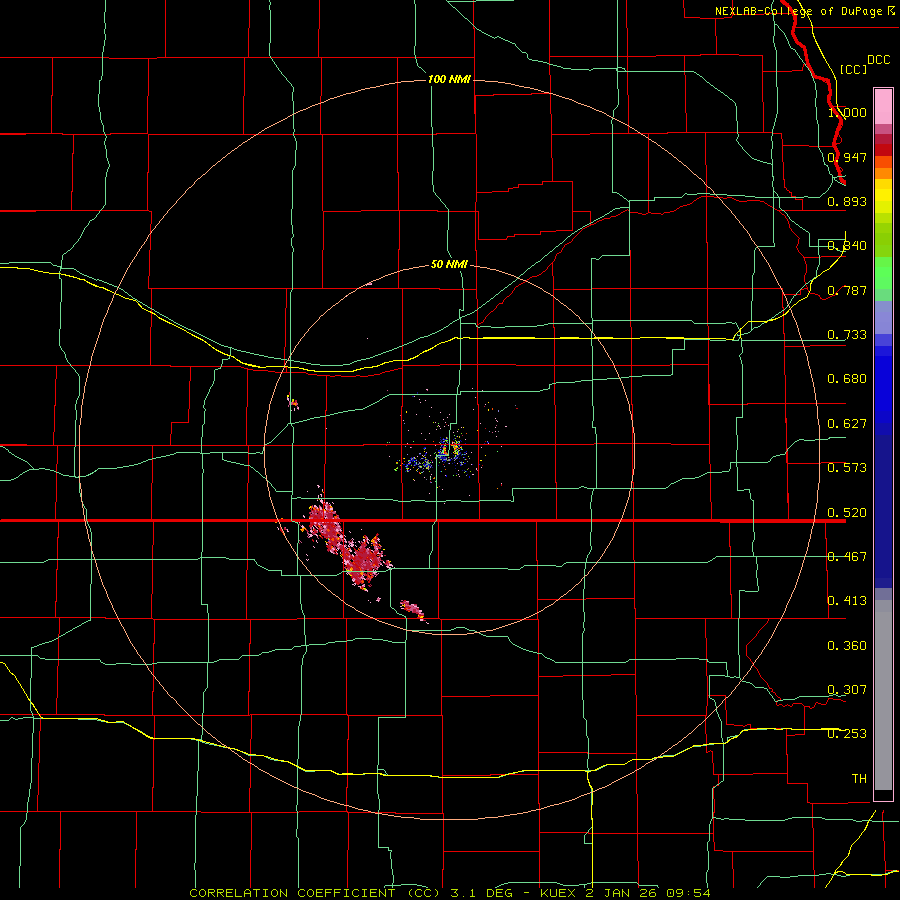Click the 0.360 value on the scale
Viewport: 900px width, 900px height.
point(847,646)
